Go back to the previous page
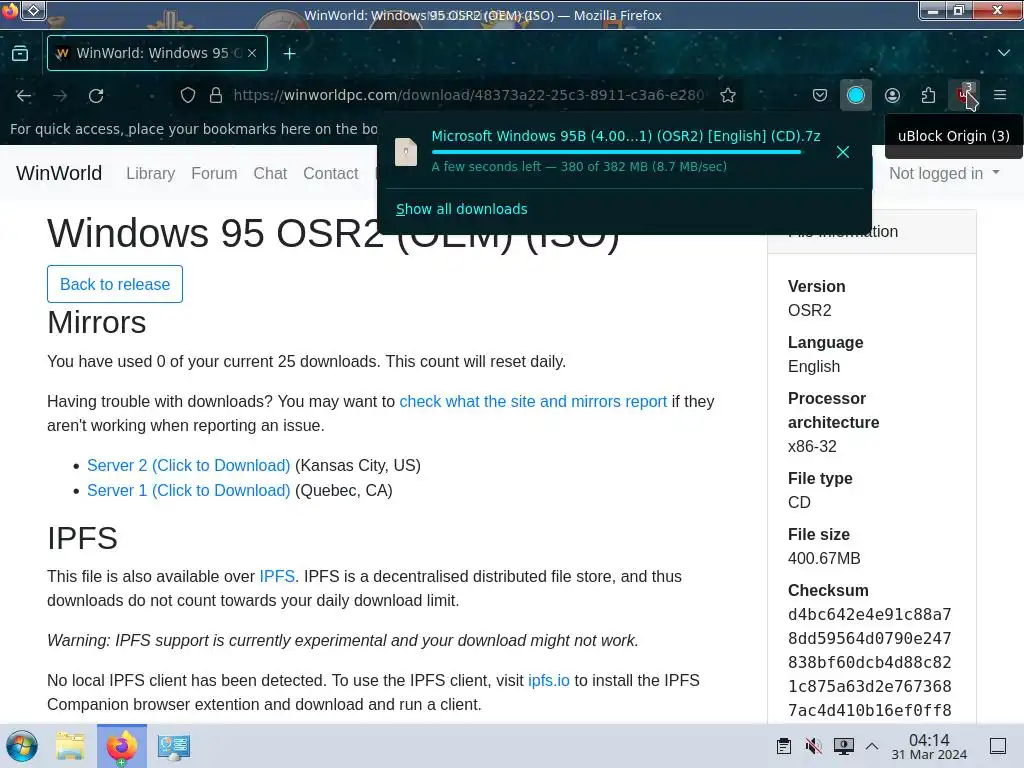Viewport: 1024px width, 768px height. click(24, 95)
